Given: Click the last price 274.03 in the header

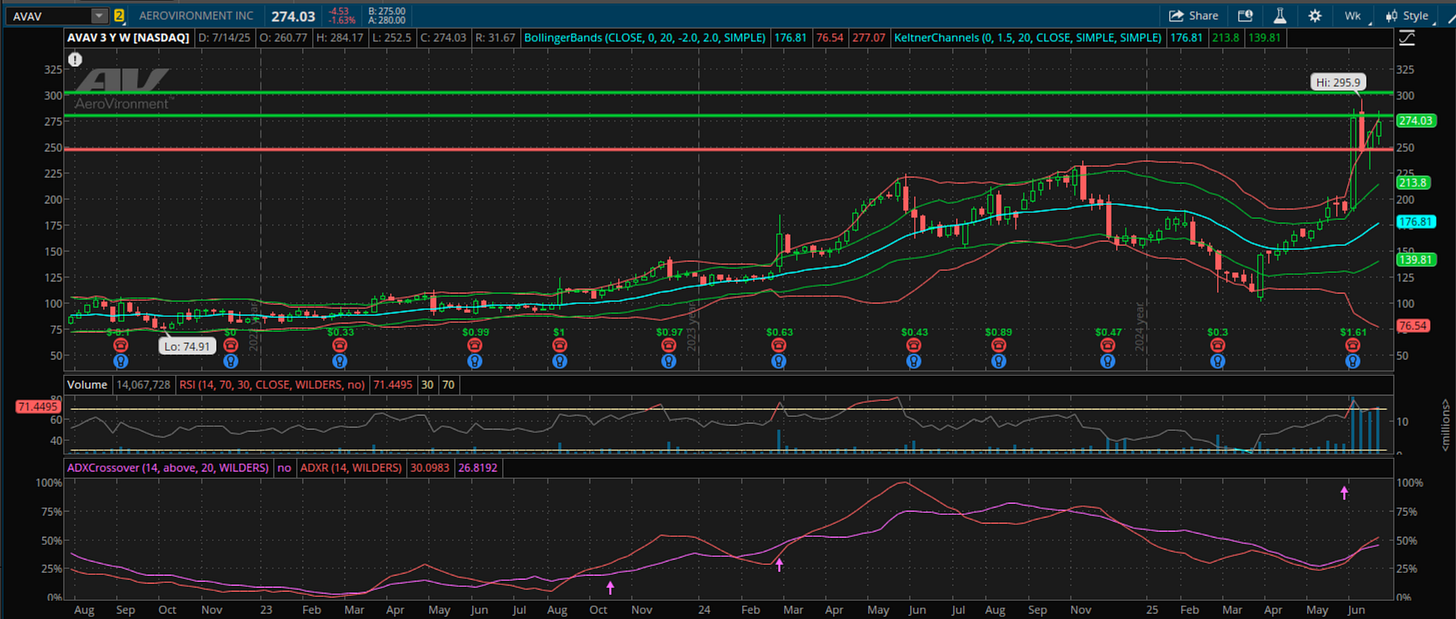Looking at the screenshot, I should [x=293, y=15].
